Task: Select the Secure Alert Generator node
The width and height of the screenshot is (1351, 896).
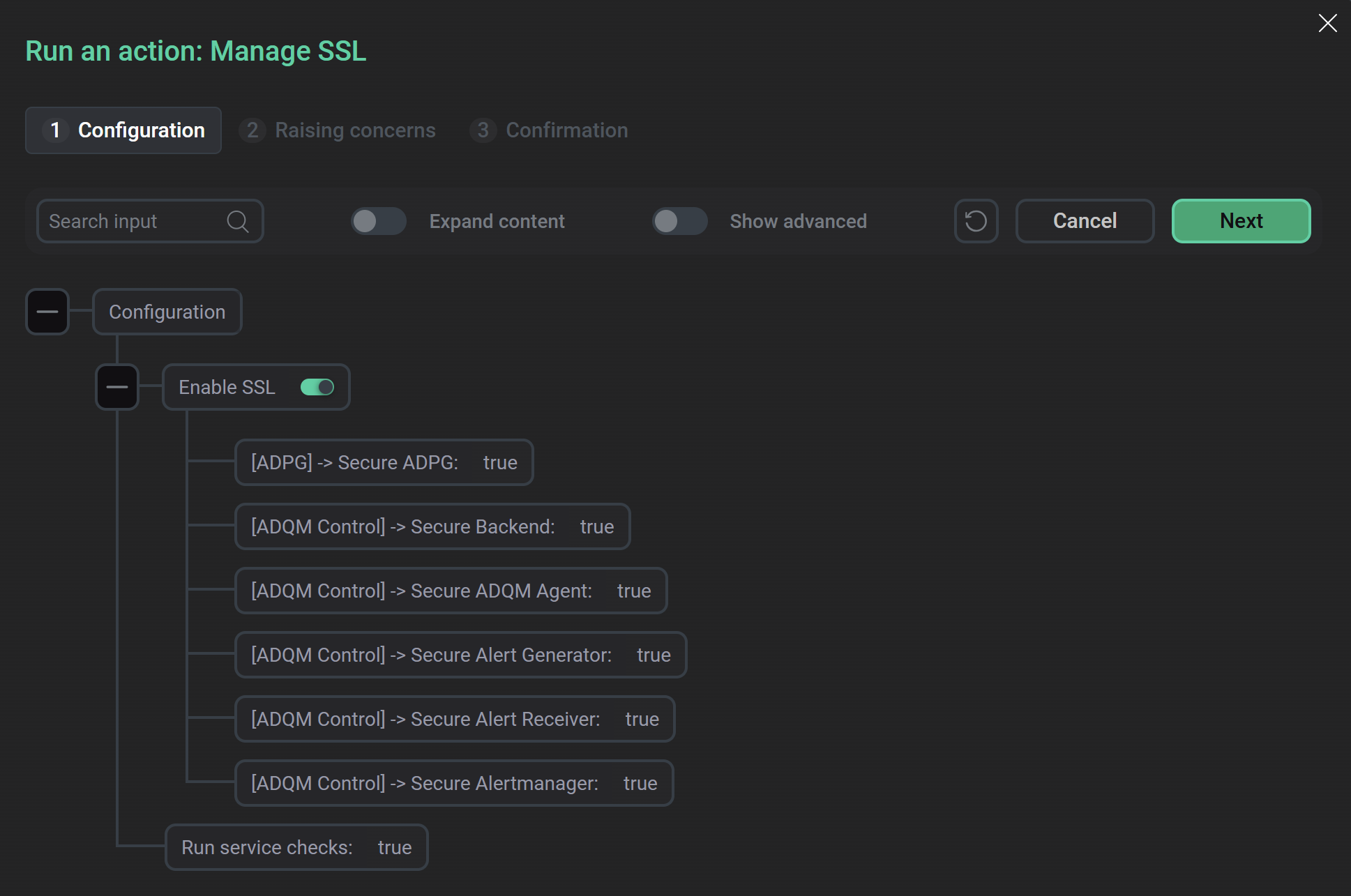Action: (x=460, y=655)
